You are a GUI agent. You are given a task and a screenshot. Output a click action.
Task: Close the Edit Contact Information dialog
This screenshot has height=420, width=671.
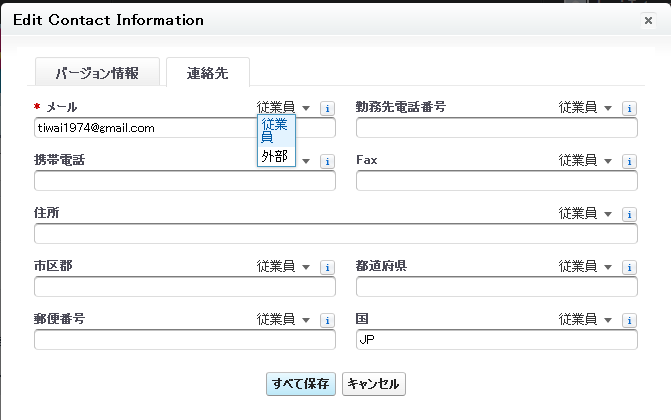point(648,20)
